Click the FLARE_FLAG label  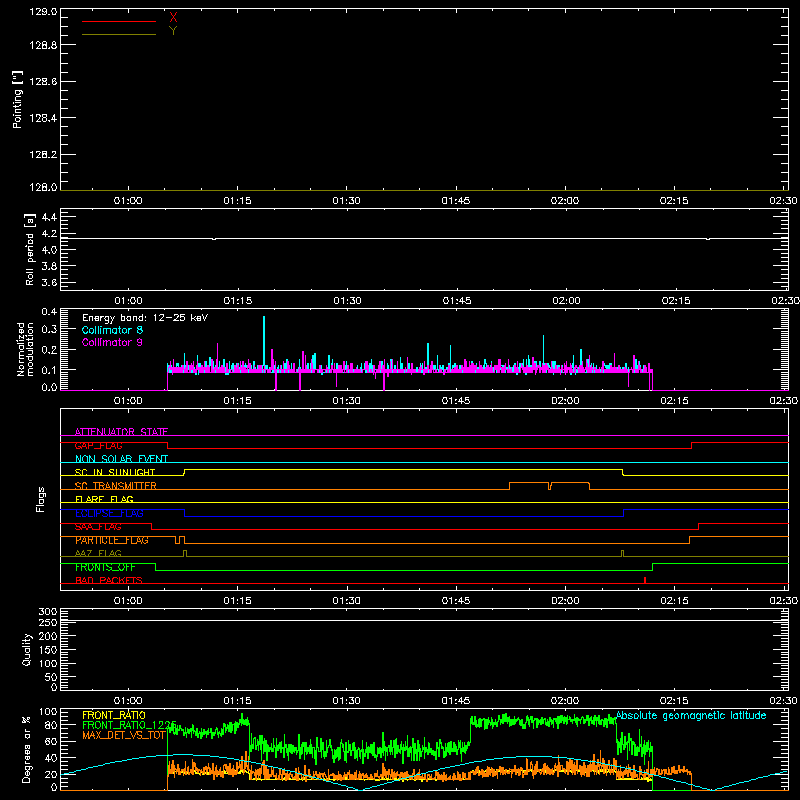(x=104, y=499)
